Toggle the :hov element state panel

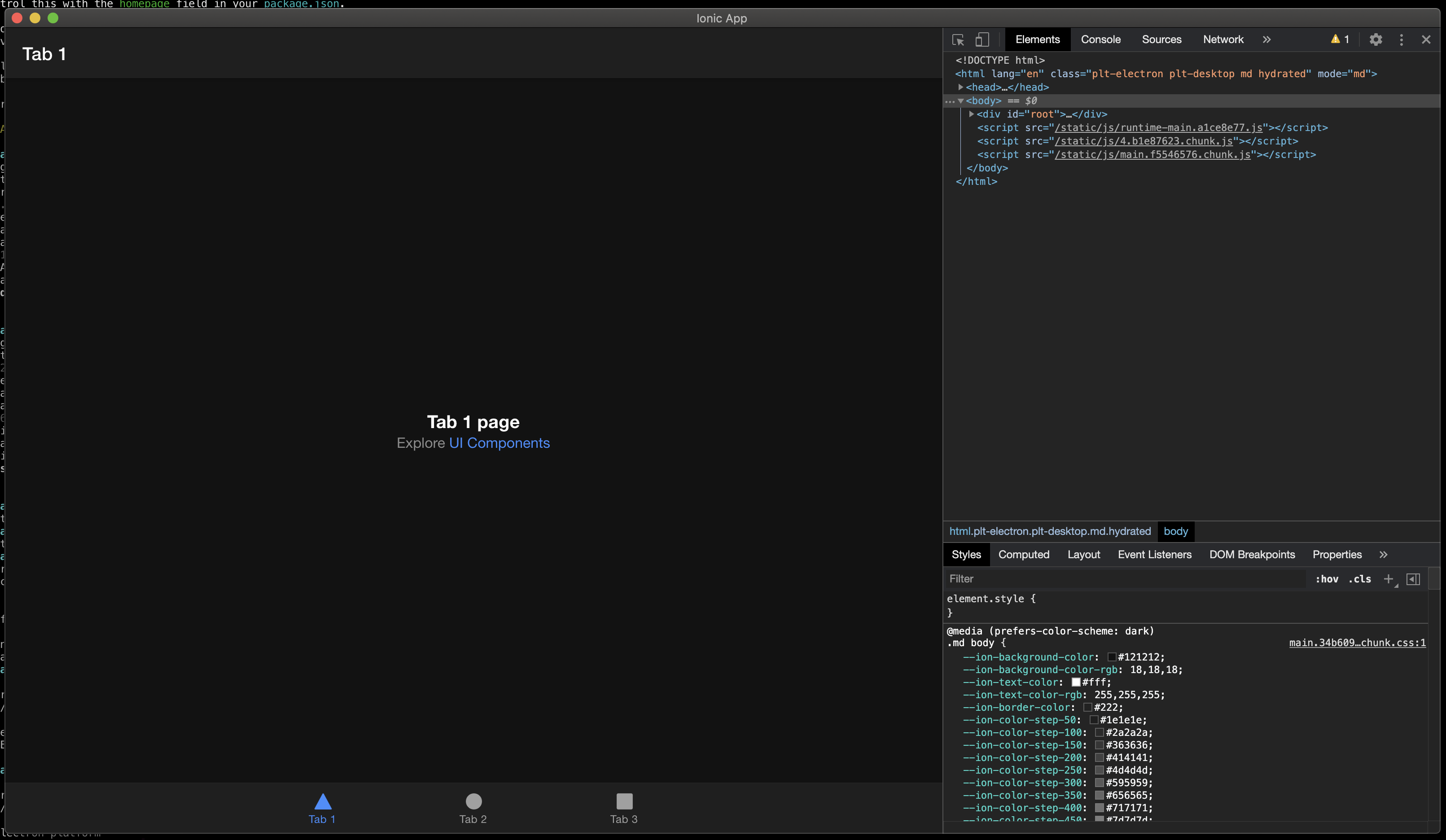click(x=1327, y=579)
